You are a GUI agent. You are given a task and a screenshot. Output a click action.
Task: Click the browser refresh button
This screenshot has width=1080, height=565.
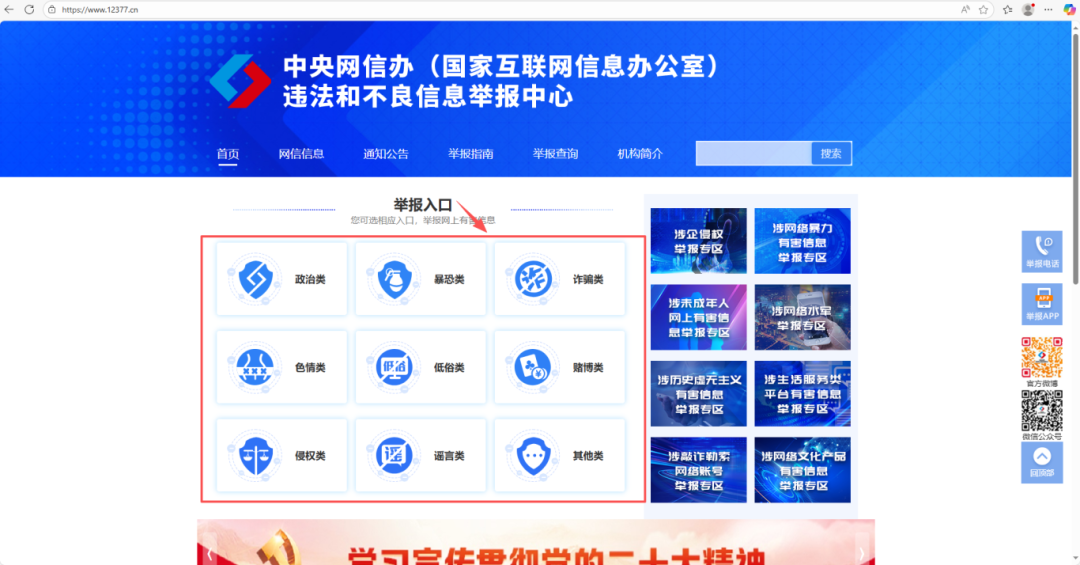coord(29,9)
